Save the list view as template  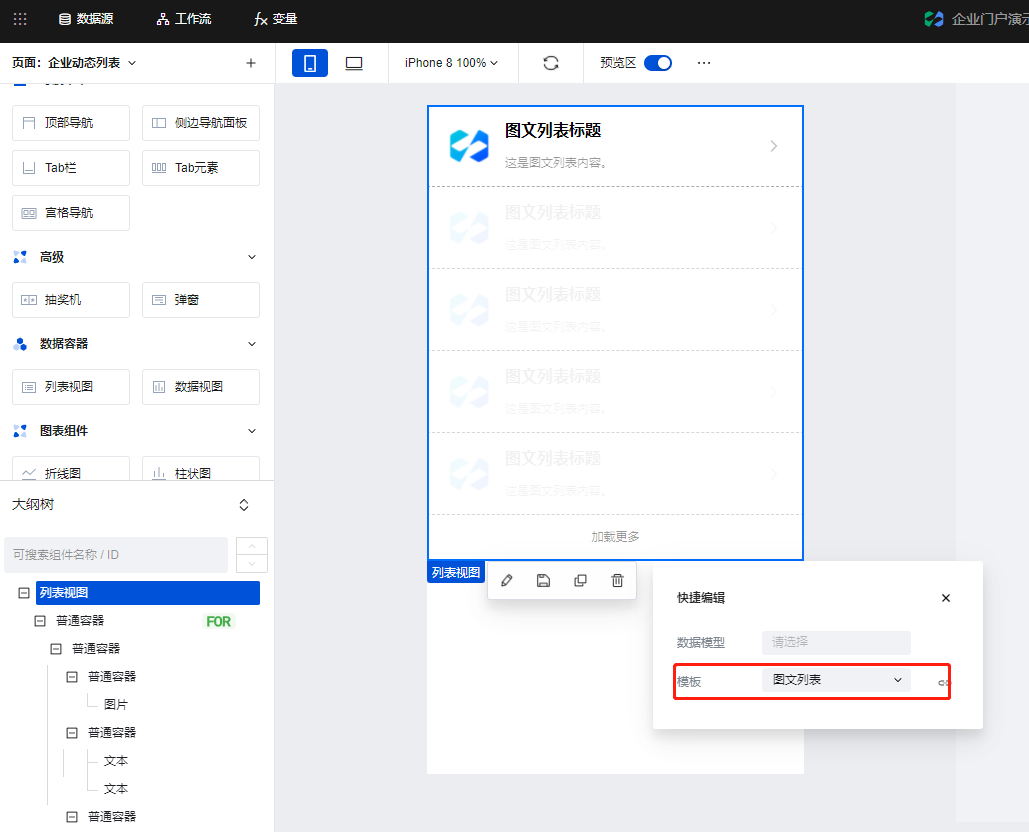point(543,581)
